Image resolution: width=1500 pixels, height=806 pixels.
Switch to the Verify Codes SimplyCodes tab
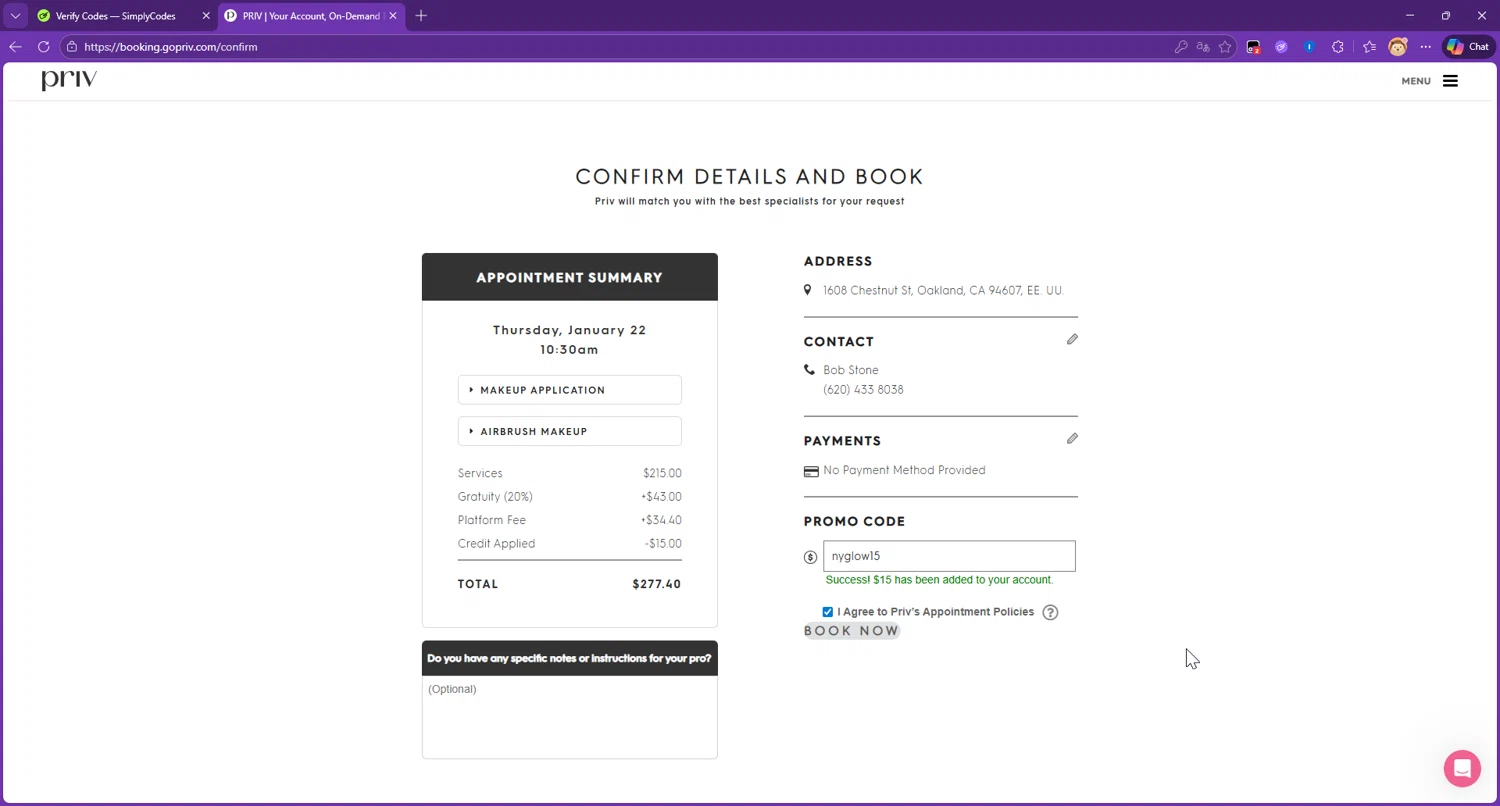pyautogui.click(x=115, y=16)
